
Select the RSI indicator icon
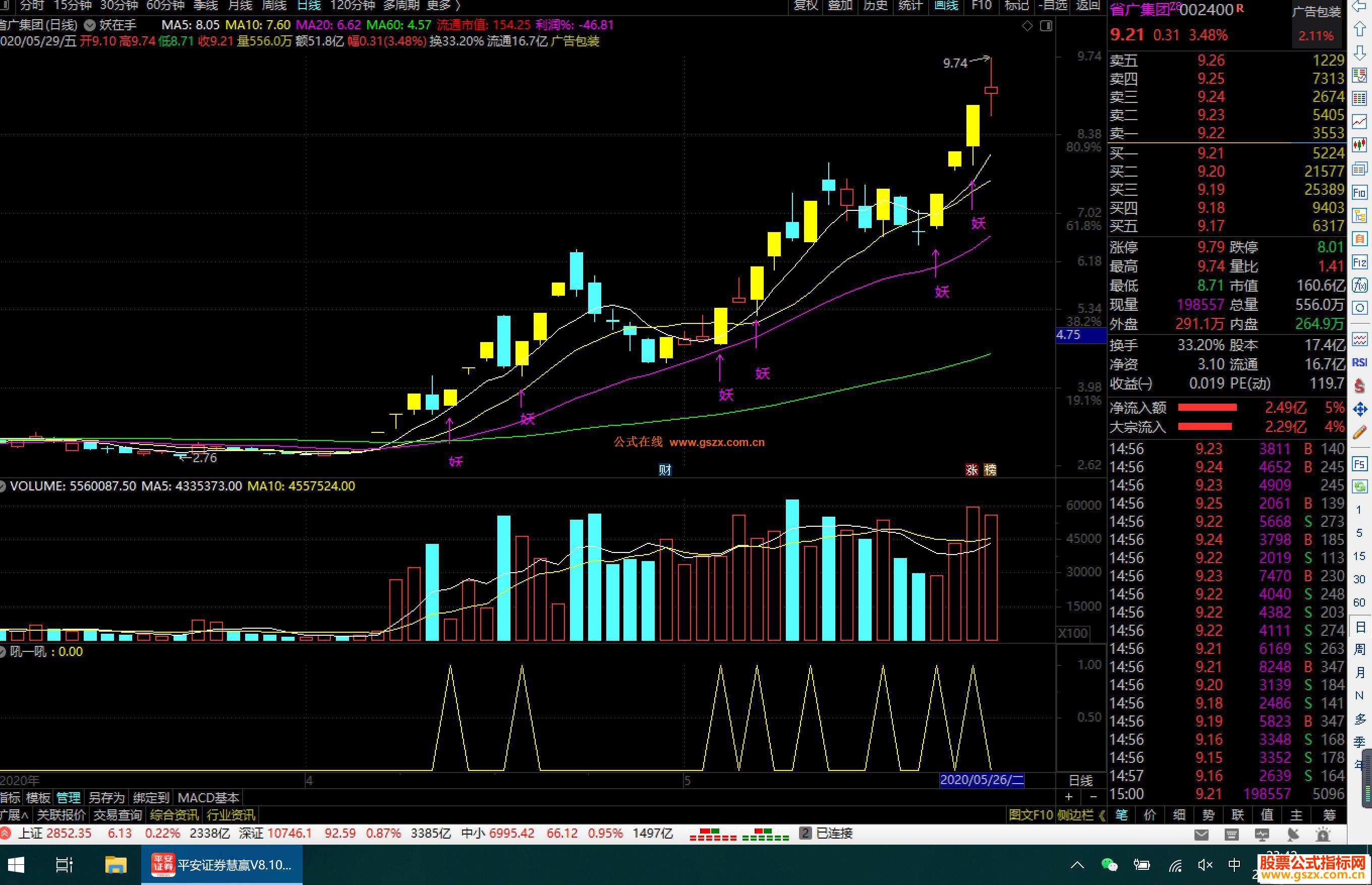coord(1359,362)
